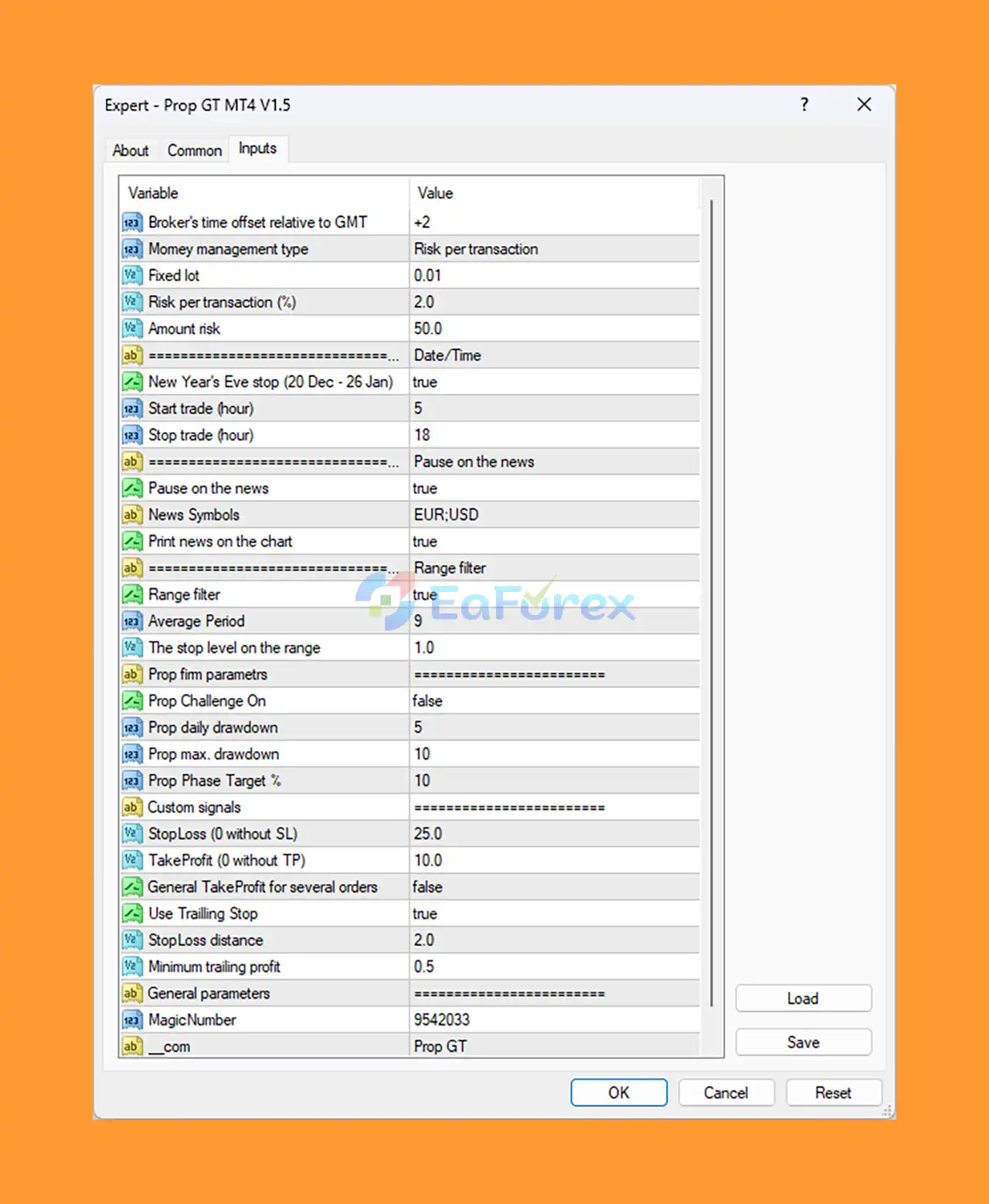Click the icon next to Stop trade (hour)
Image resolution: width=989 pixels, height=1204 pixels.
pyautogui.click(x=132, y=435)
